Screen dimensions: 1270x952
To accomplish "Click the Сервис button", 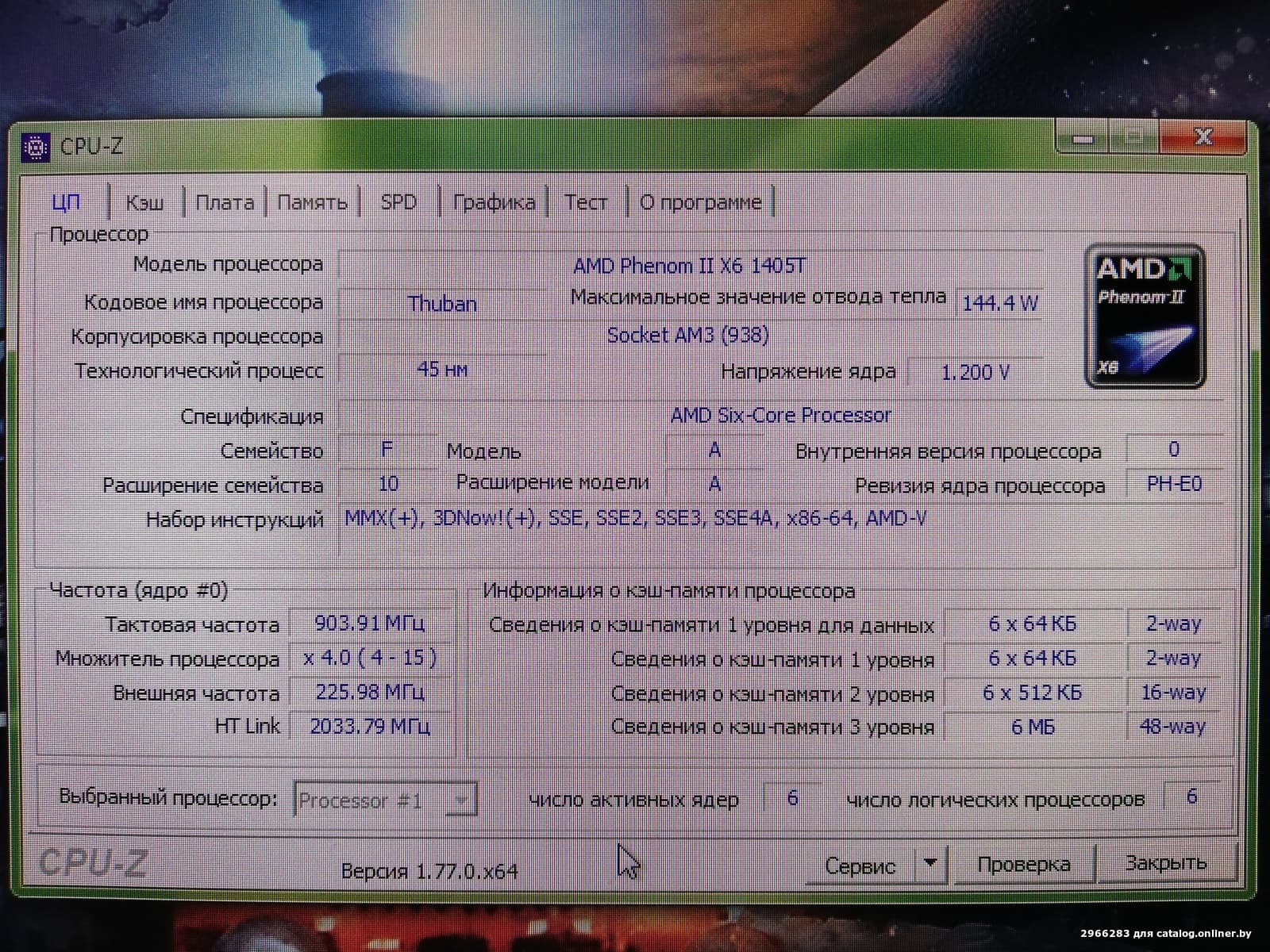I will pyautogui.click(x=860, y=865).
